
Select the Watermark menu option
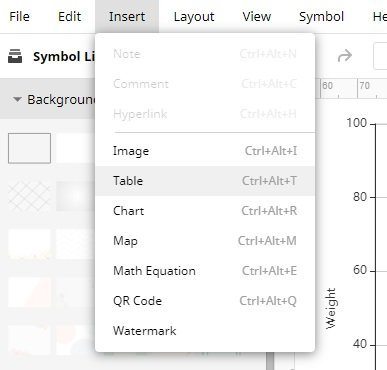pos(205,331)
